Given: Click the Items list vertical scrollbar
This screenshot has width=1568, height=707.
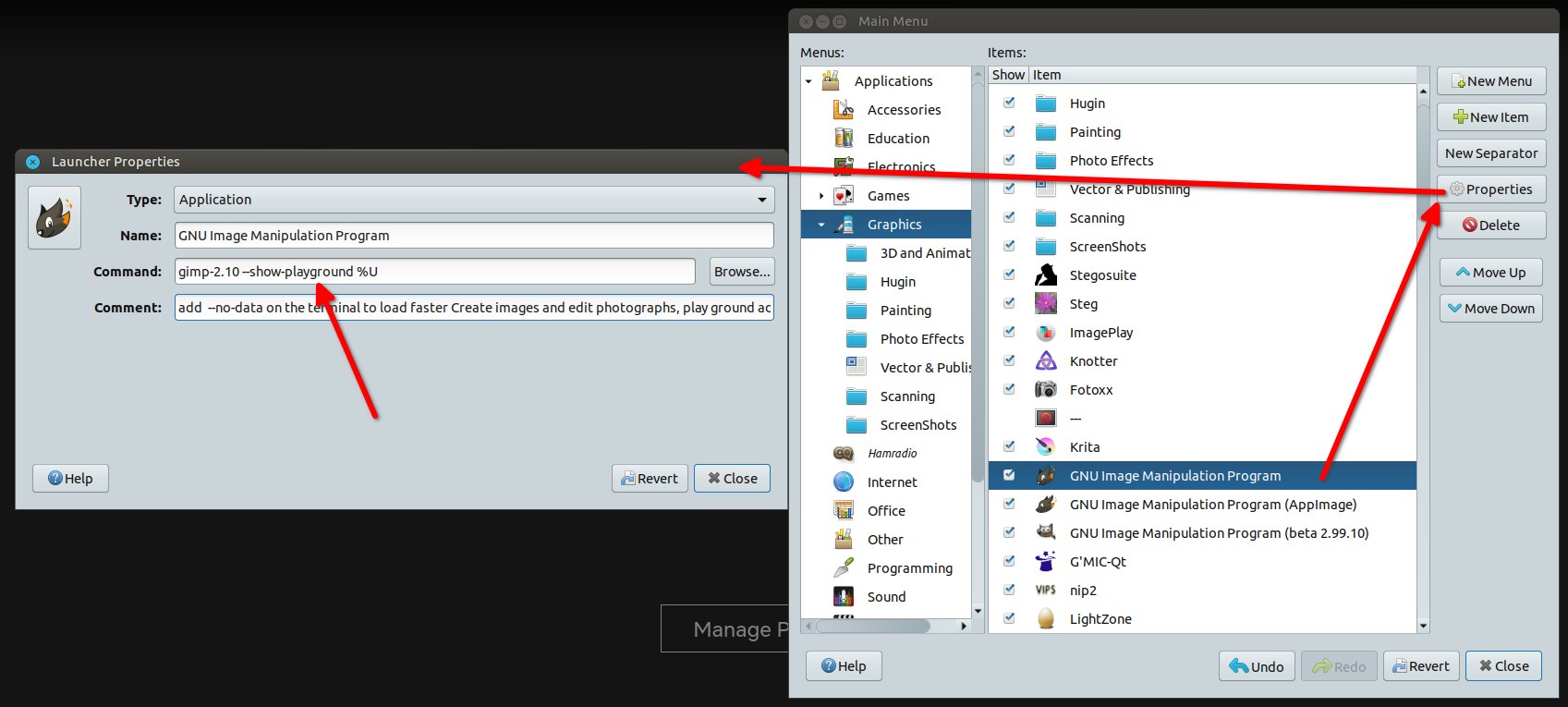Looking at the screenshot, I should tap(1423, 359).
